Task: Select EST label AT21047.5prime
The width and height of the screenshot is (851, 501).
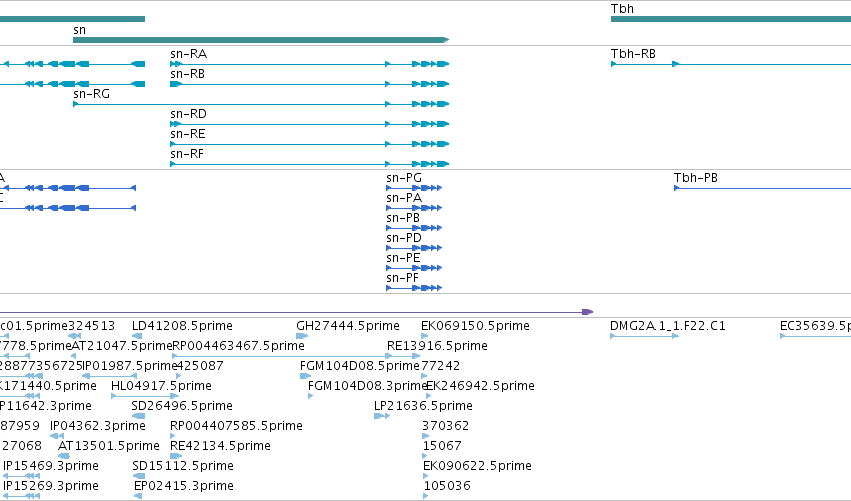Action: (x=122, y=346)
